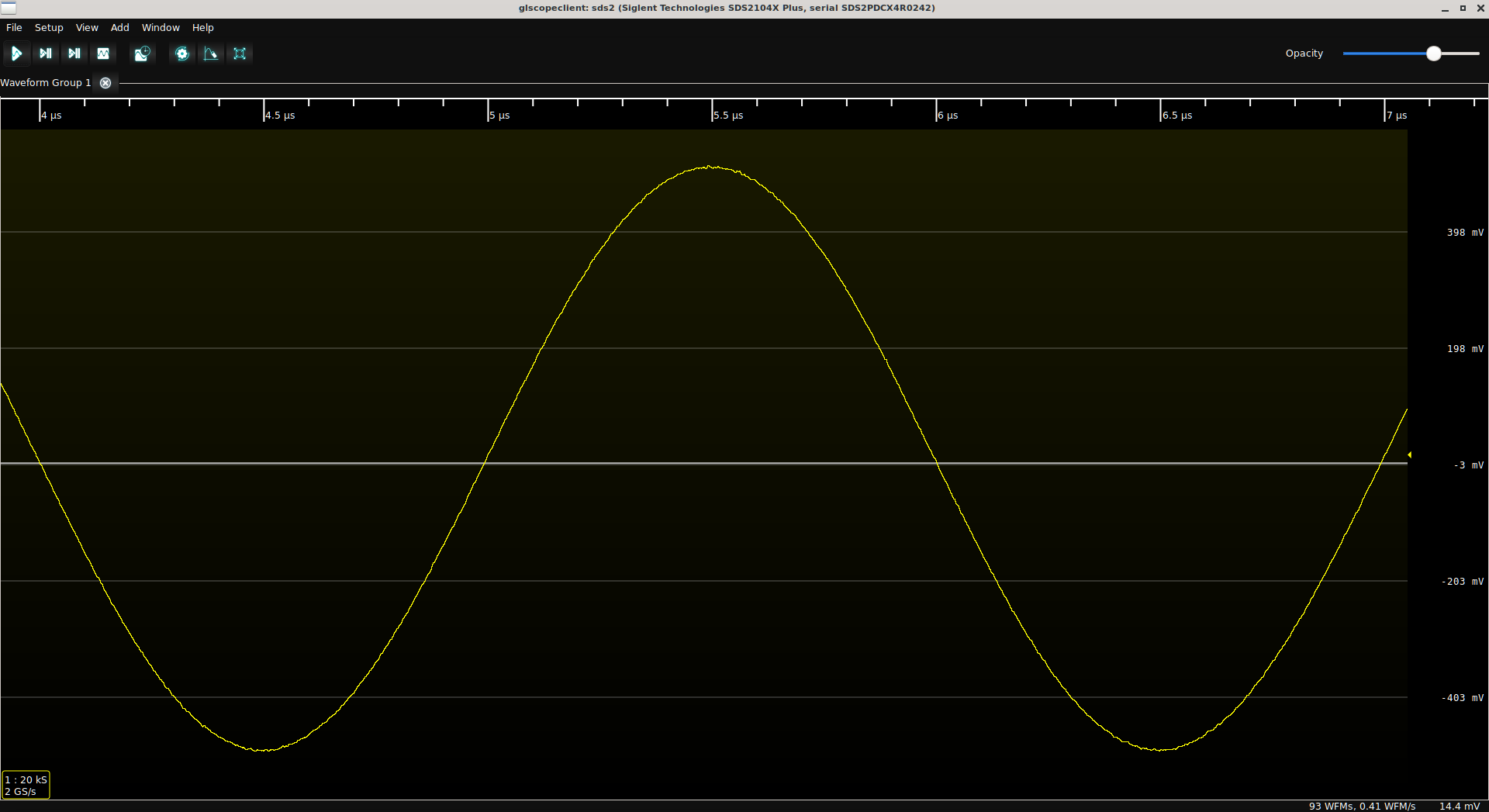Click the 5.5 µs timeline label
Viewport: 1489px width, 812px height.
point(728,116)
